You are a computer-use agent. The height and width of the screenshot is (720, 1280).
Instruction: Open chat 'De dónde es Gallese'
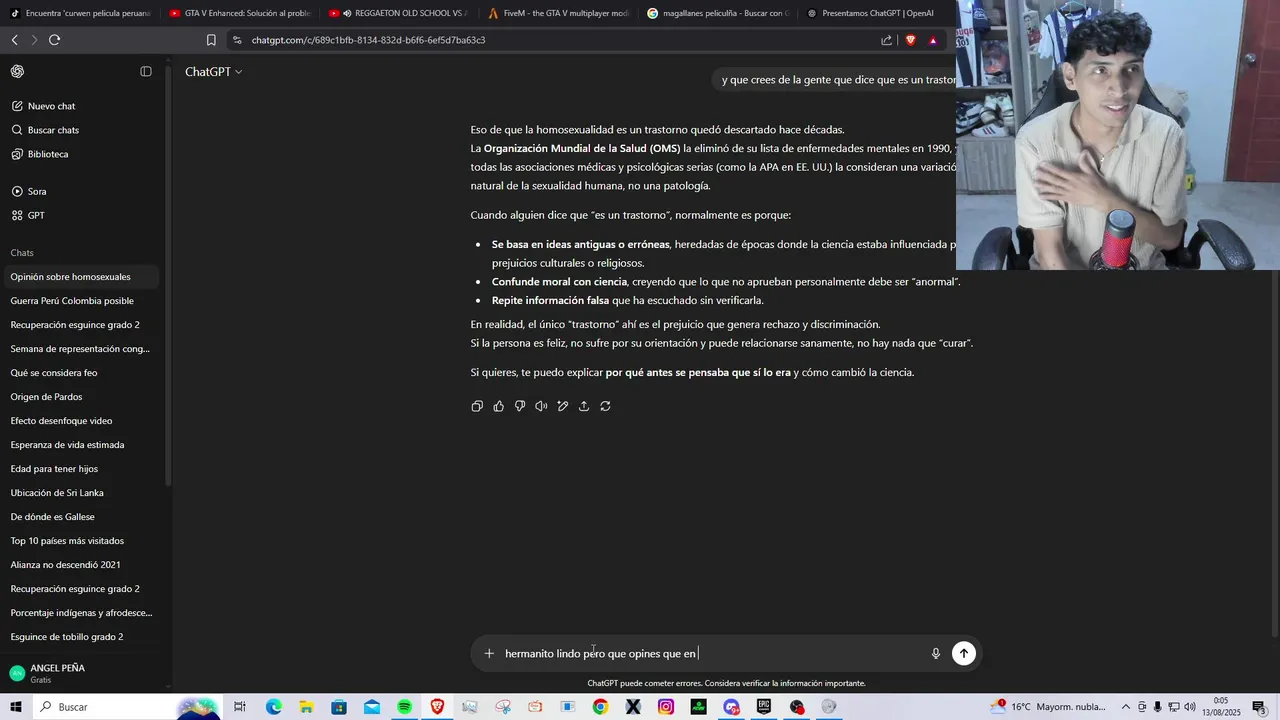coord(81,517)
